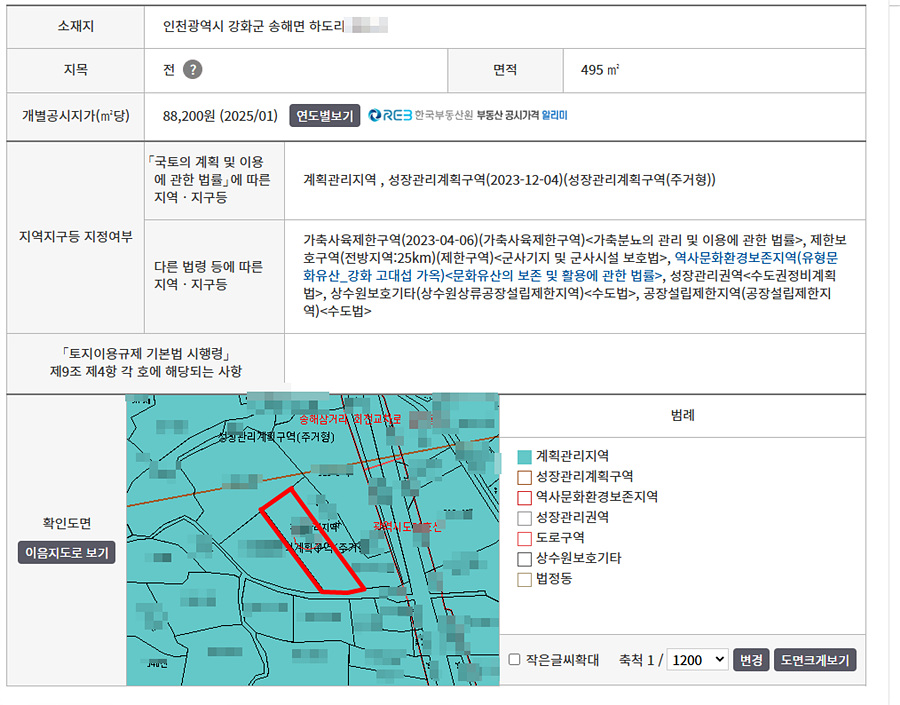The width and height of the screenshot is (900, 705).
Task: Click the 계획관리지역 teal legend swatch
Action: click(524, 456)
